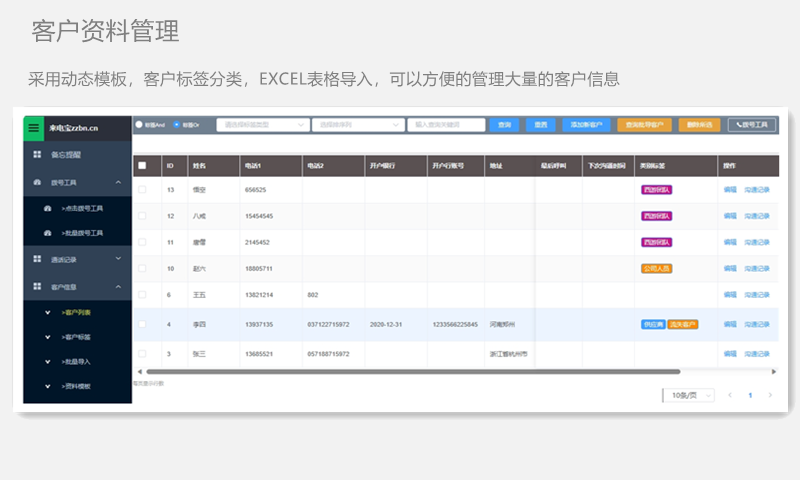
Task: Check the row checkbox for ID 12
Action: click(x=142, y=216)
